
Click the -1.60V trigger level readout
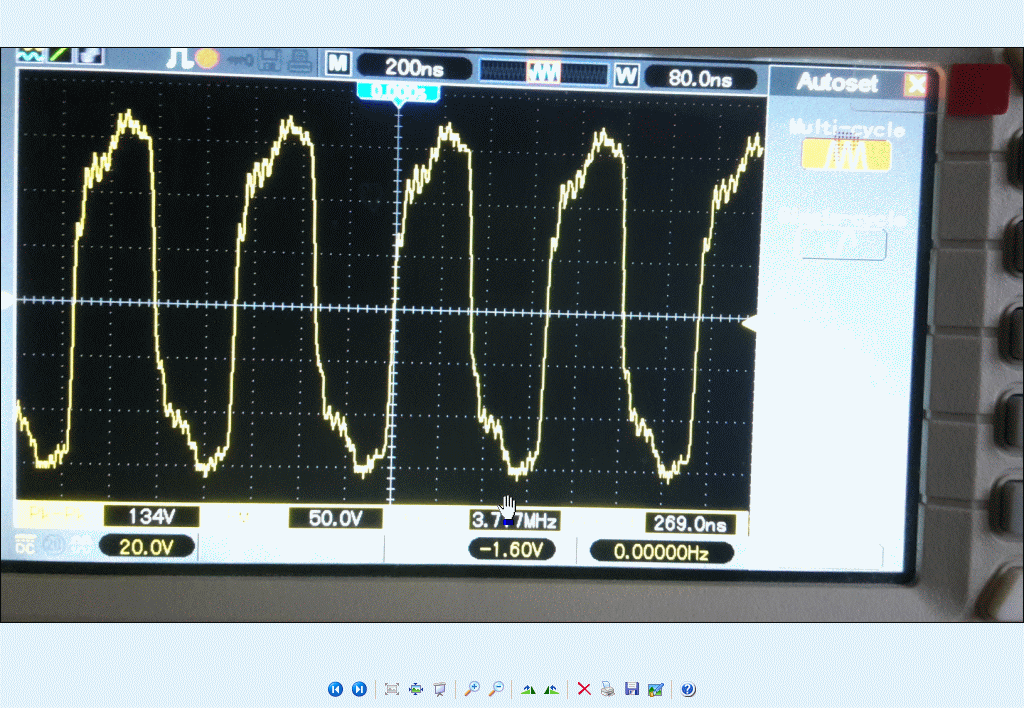pos(511,550)
